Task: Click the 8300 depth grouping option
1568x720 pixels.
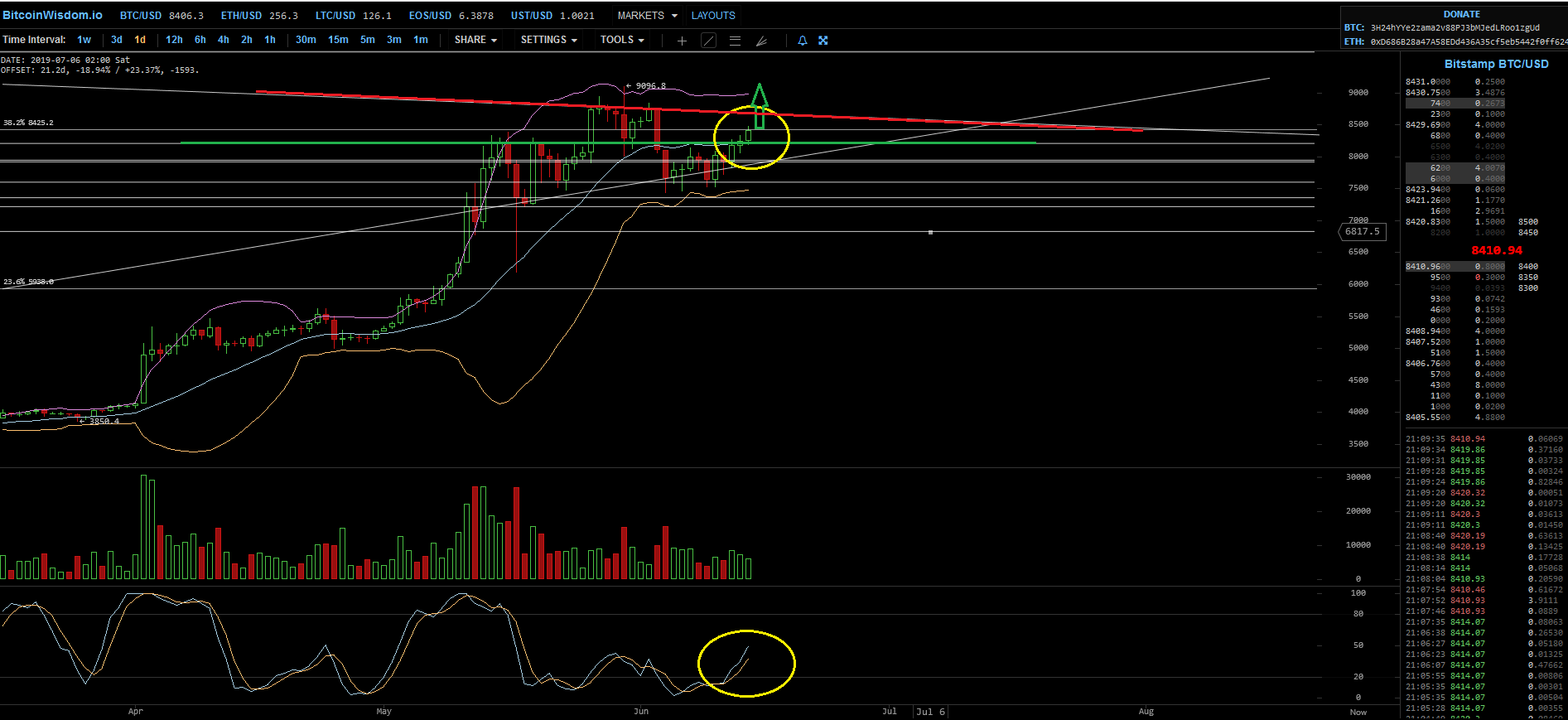Action: click(x=1528, y=288)
